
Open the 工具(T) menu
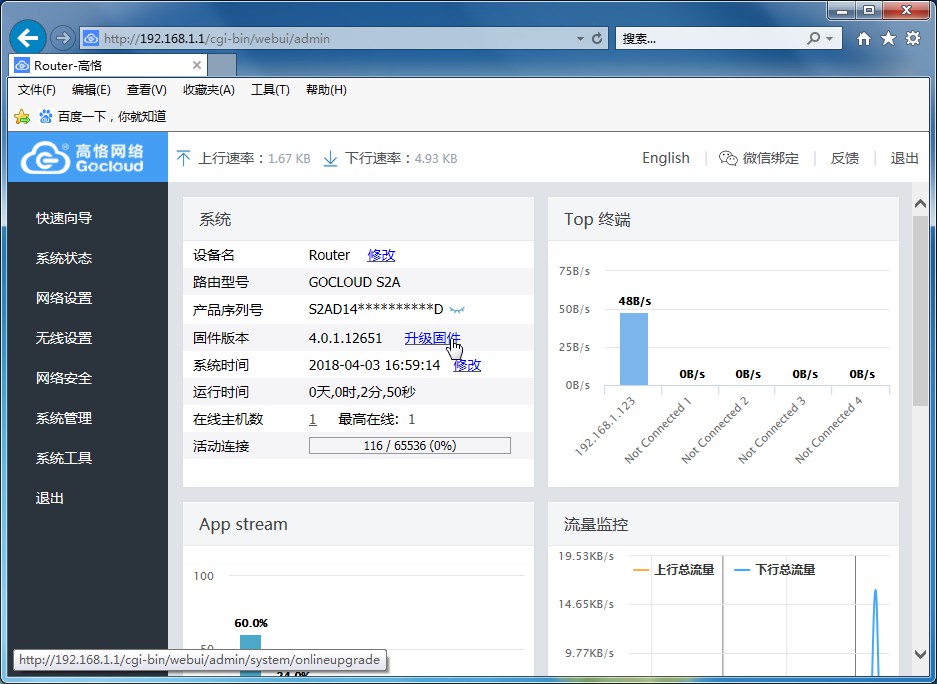pyautogui.click(x=270, y=90)
